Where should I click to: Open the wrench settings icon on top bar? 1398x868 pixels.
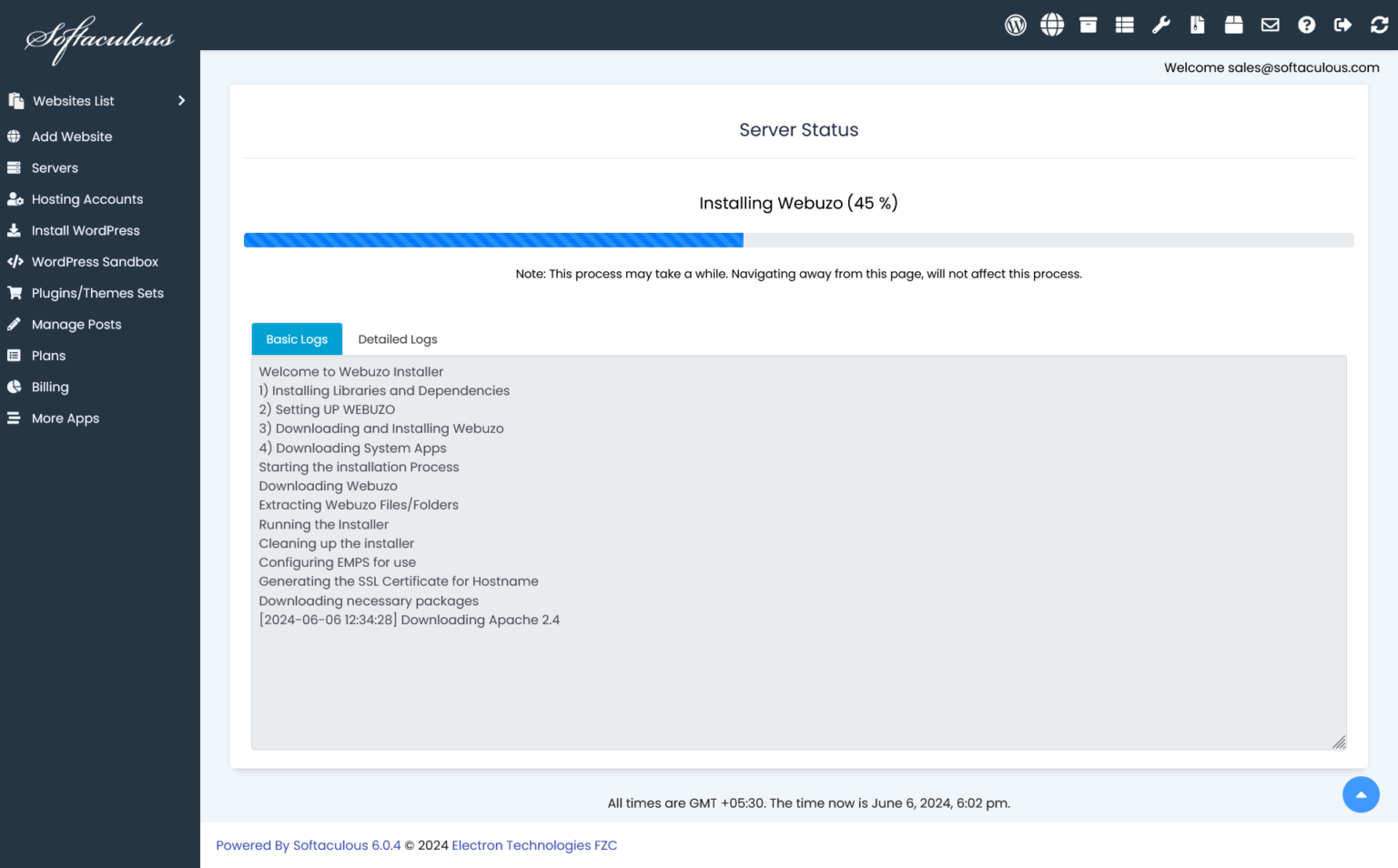point(1161,25)
